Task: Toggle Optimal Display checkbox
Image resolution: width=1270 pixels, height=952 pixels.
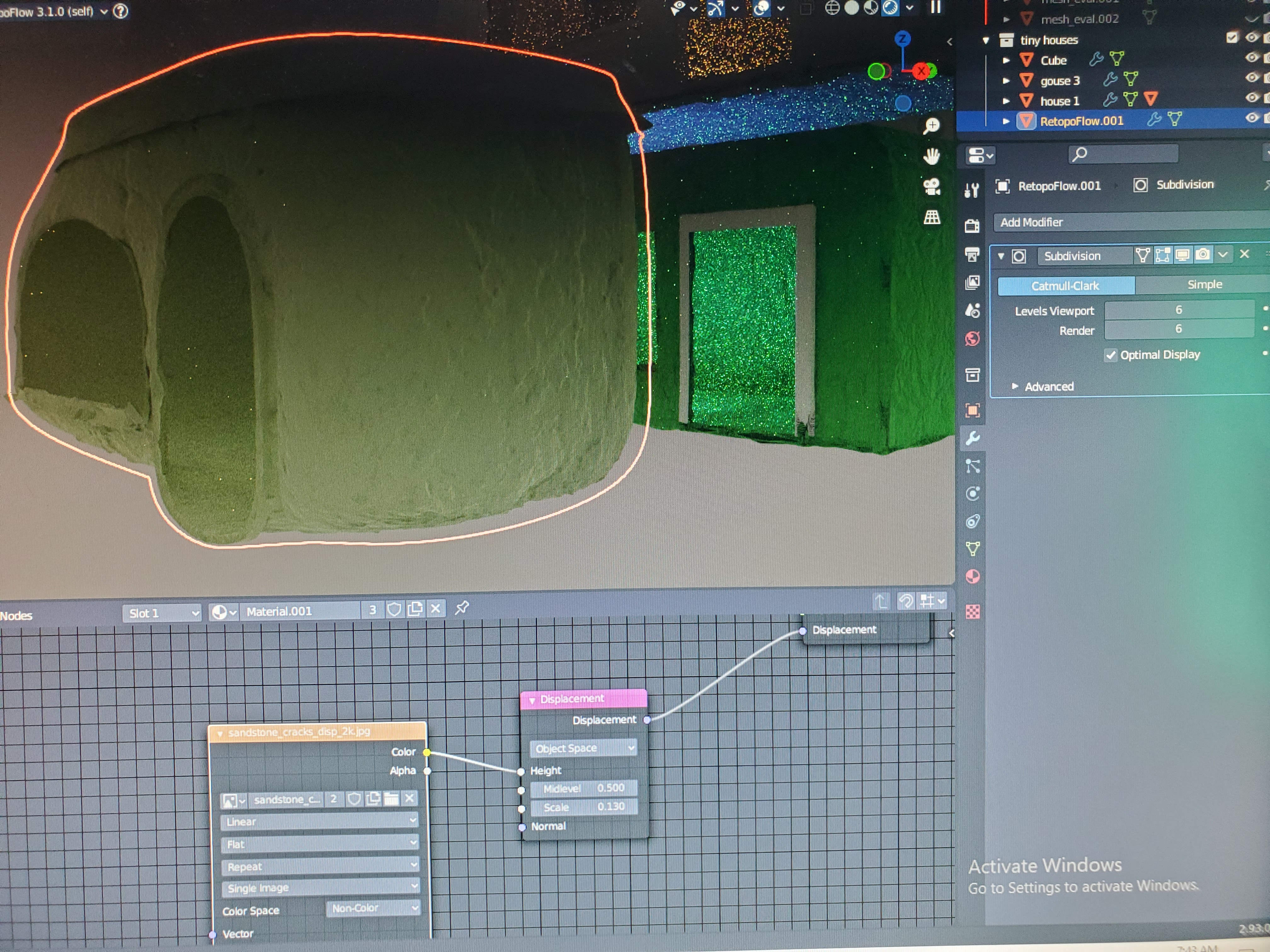Action: click(x=1110, y=355)
